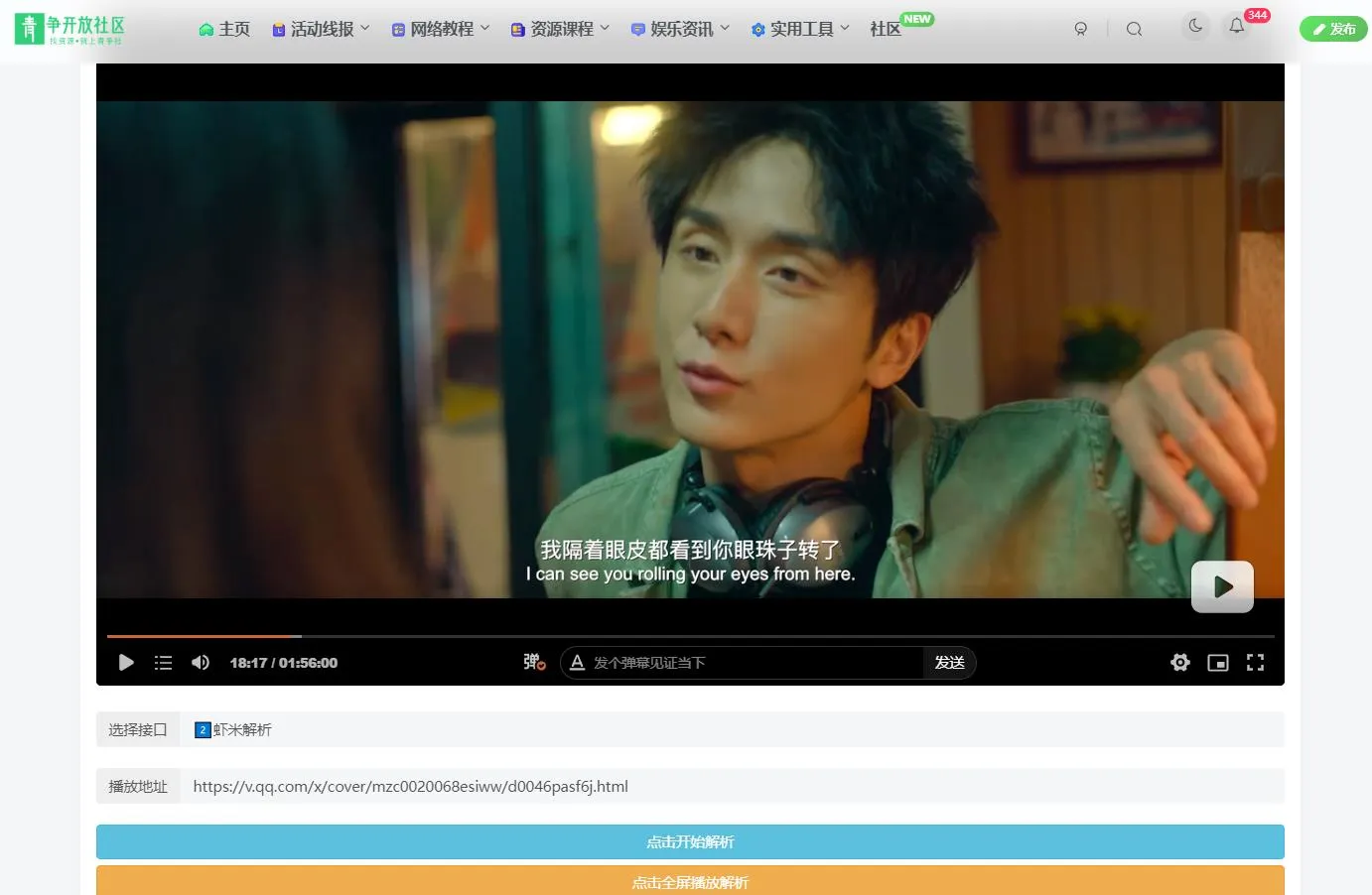
Task: Mute the video with the speaker icon
Action: pos(201,663)
